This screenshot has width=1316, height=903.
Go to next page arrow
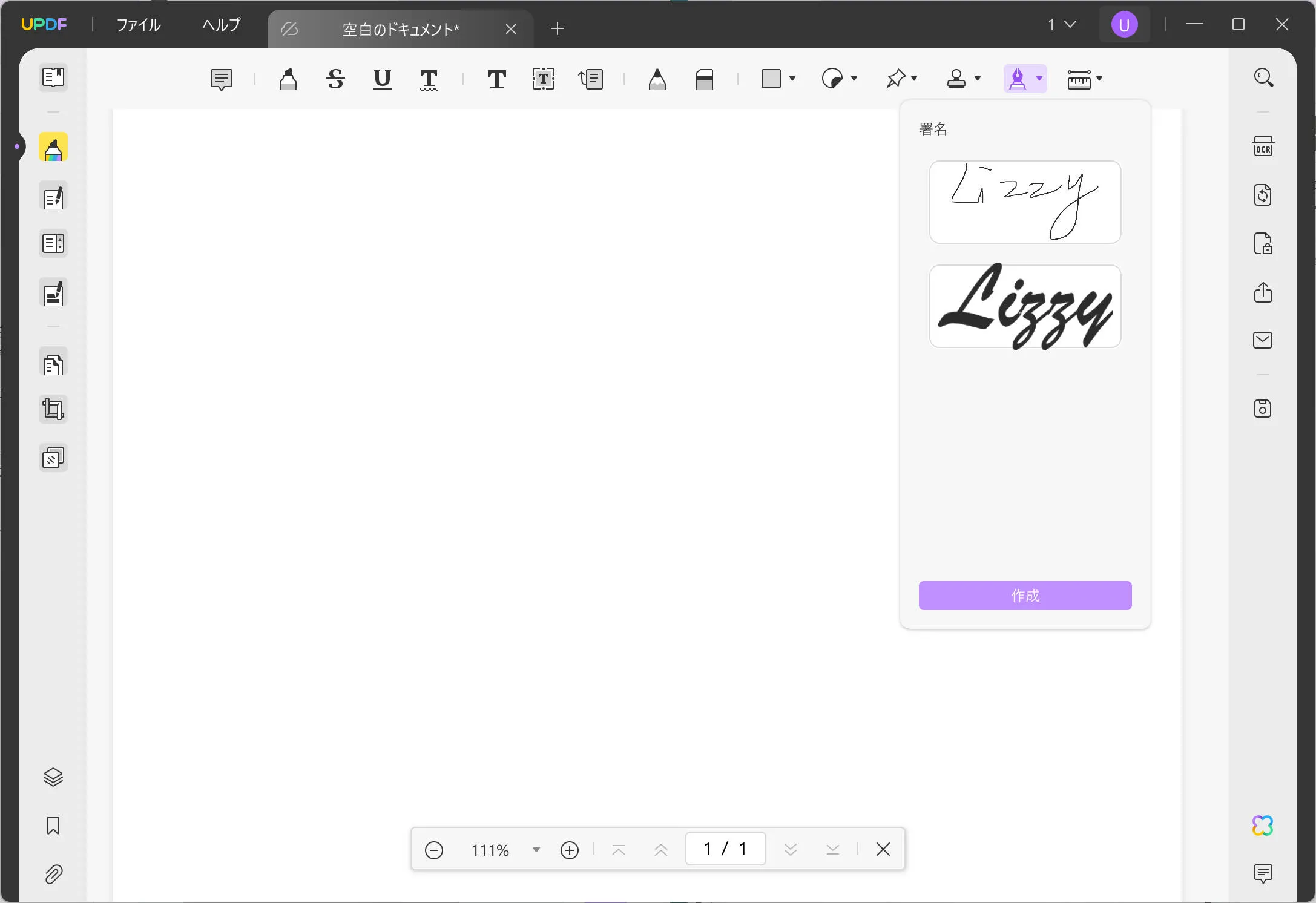[790, 850]
